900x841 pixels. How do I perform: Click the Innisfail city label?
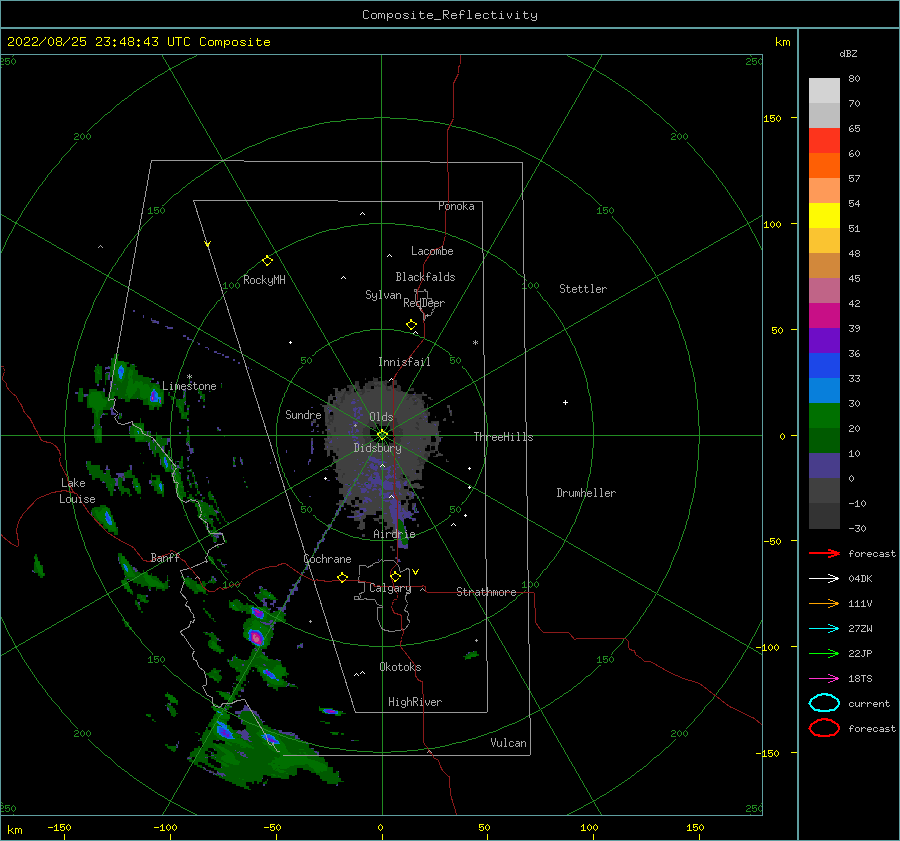click(404, 362)
